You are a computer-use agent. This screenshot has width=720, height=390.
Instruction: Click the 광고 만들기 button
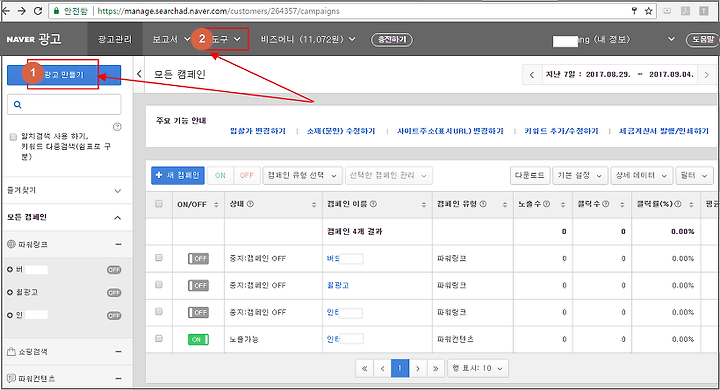64,75
